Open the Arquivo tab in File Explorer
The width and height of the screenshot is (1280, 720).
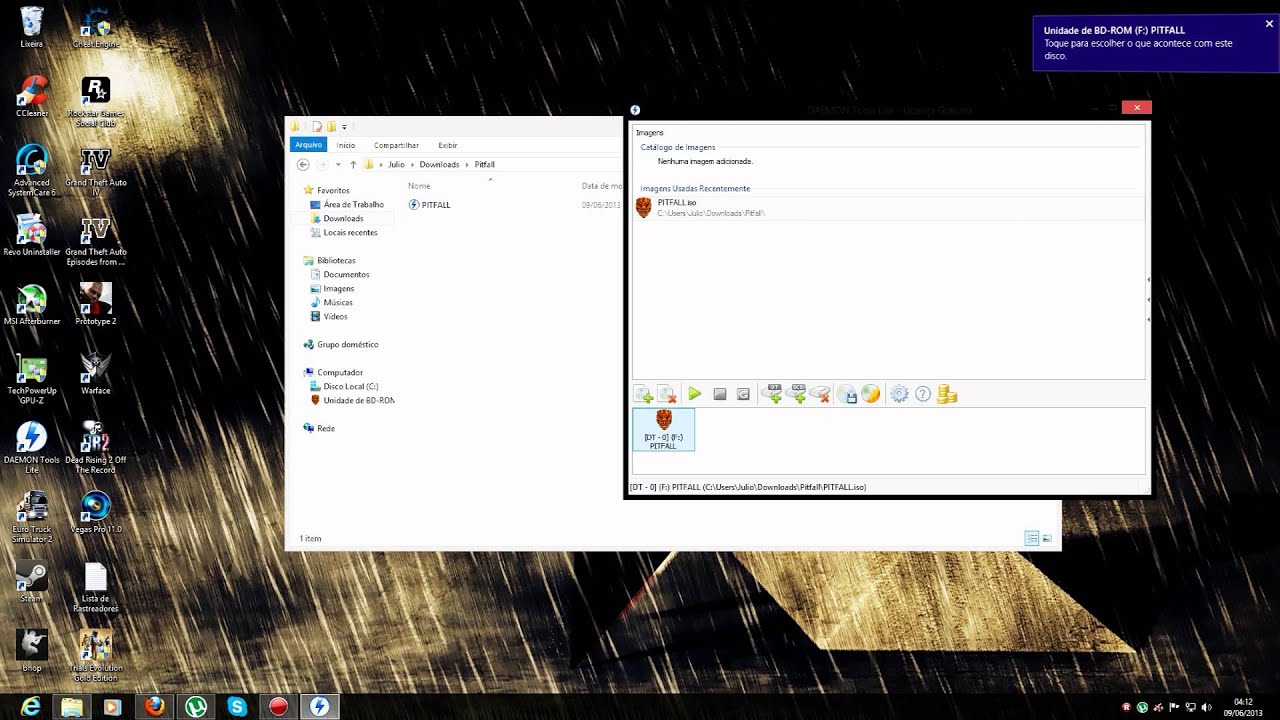tap(309, 145)
